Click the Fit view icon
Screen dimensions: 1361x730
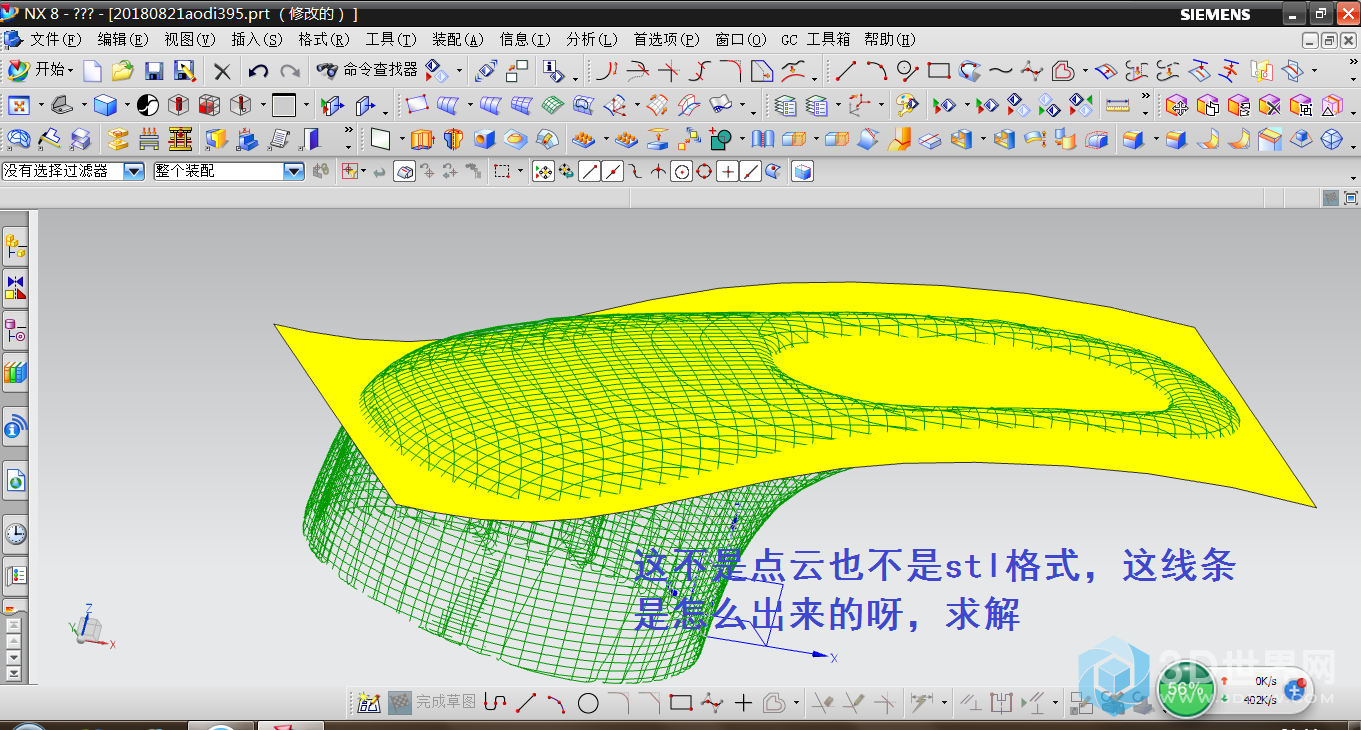pyautogui.click(x=19, y=105)
